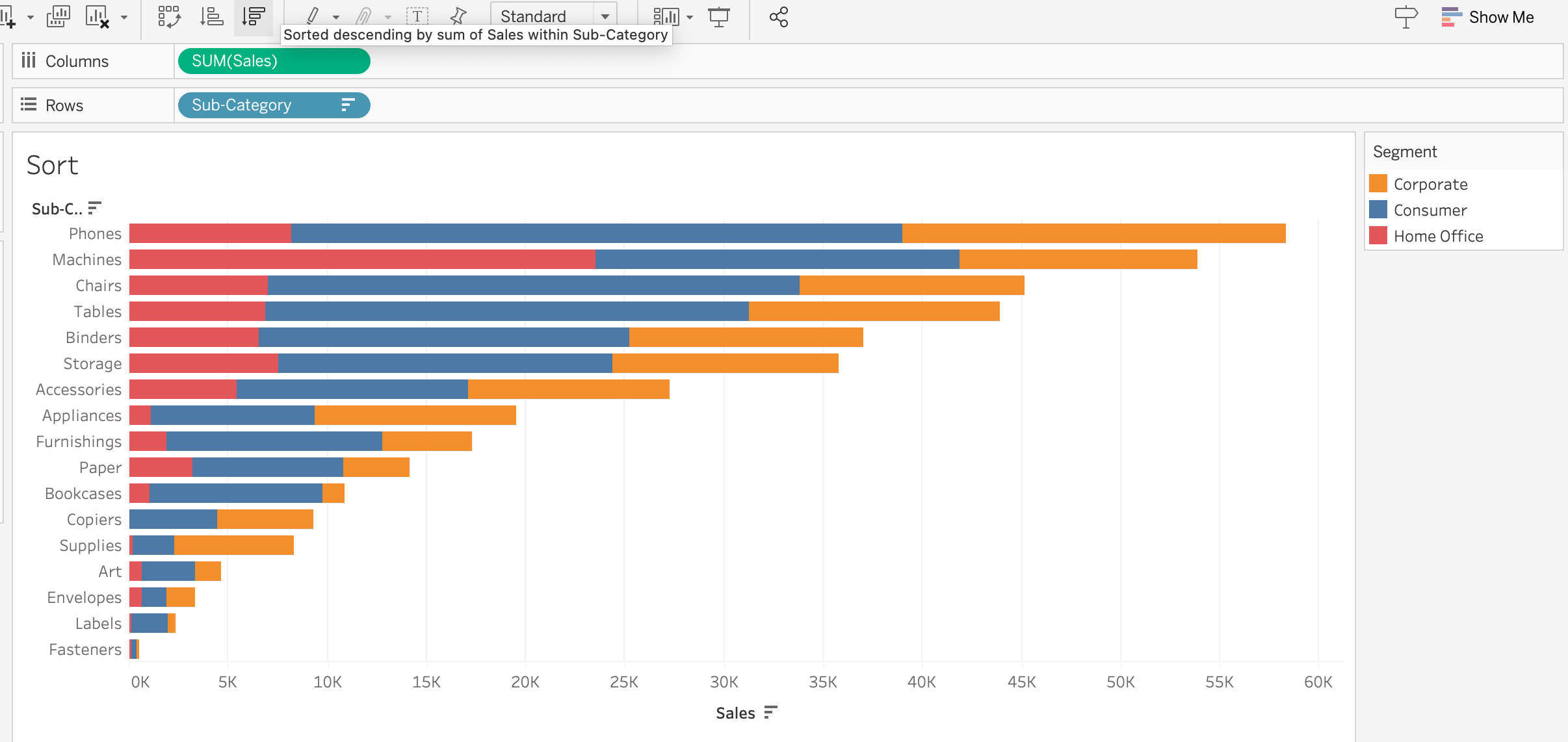Image resolution: width=1568 pixels, height=742 pixels.
Task: Click the Sort Descending toolbar icon
Action: point(253,17)
